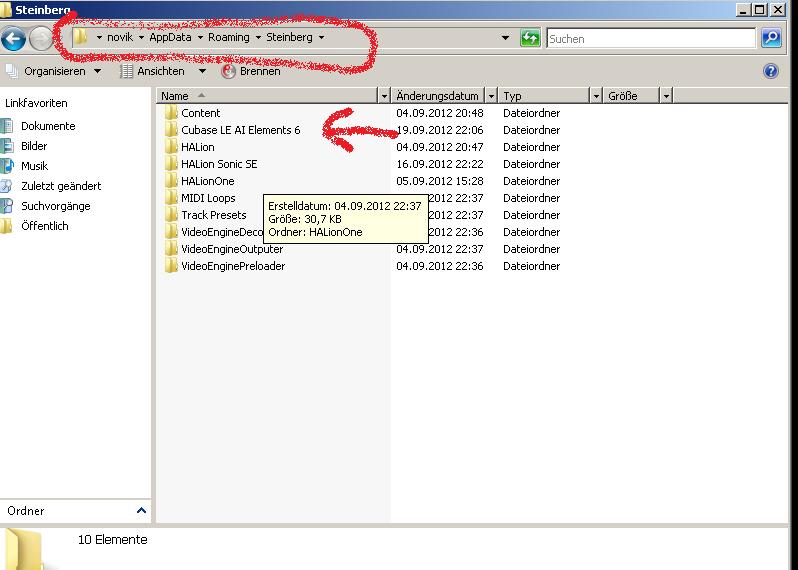Click the Ansichten toolbar button
Screen dimensions: 798x570
coord(155,71)
